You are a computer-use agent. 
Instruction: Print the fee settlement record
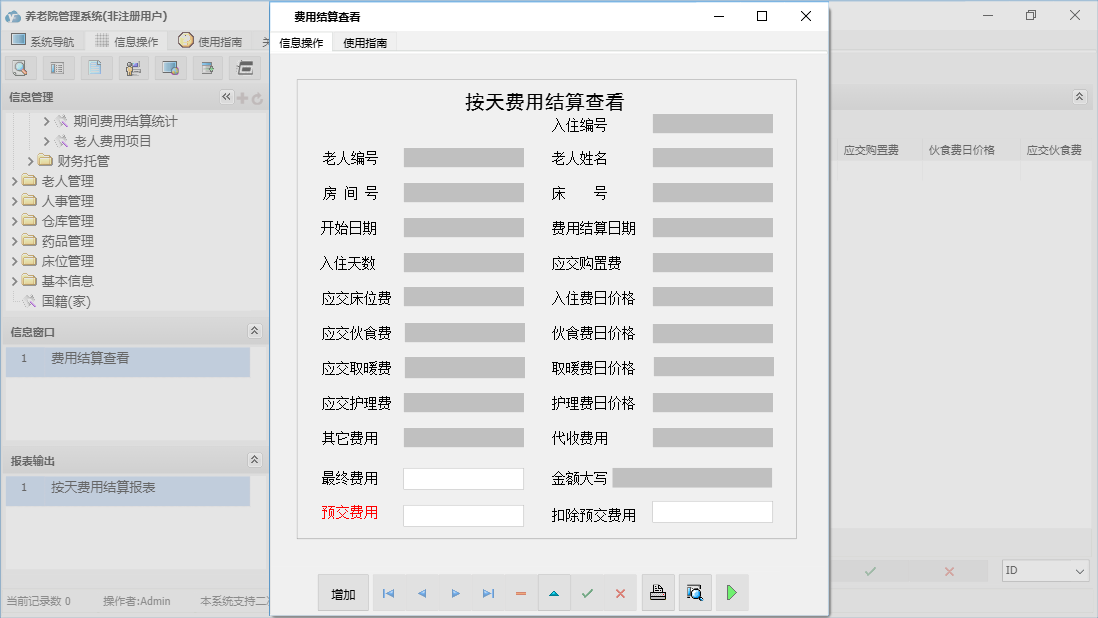click(x=658, y=592)
